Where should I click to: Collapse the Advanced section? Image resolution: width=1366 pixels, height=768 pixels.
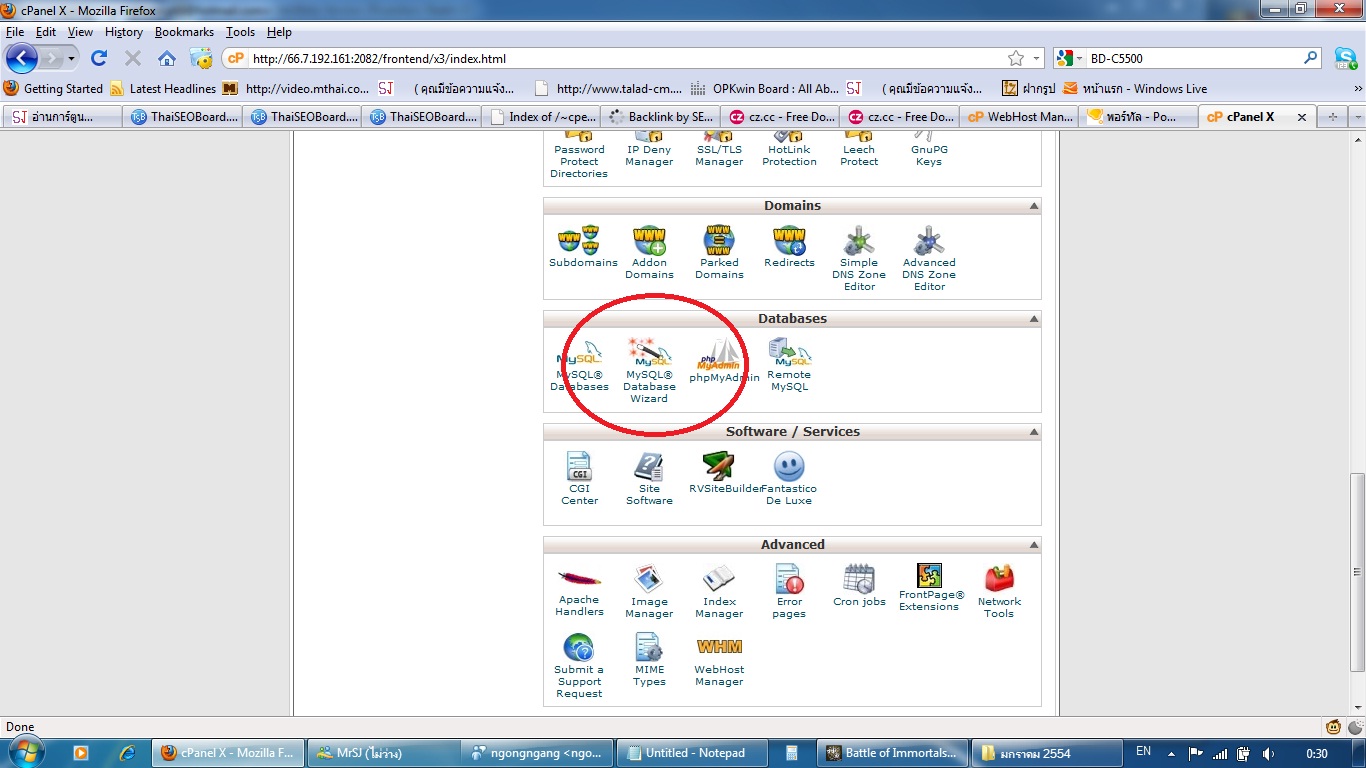[1033, 545]
